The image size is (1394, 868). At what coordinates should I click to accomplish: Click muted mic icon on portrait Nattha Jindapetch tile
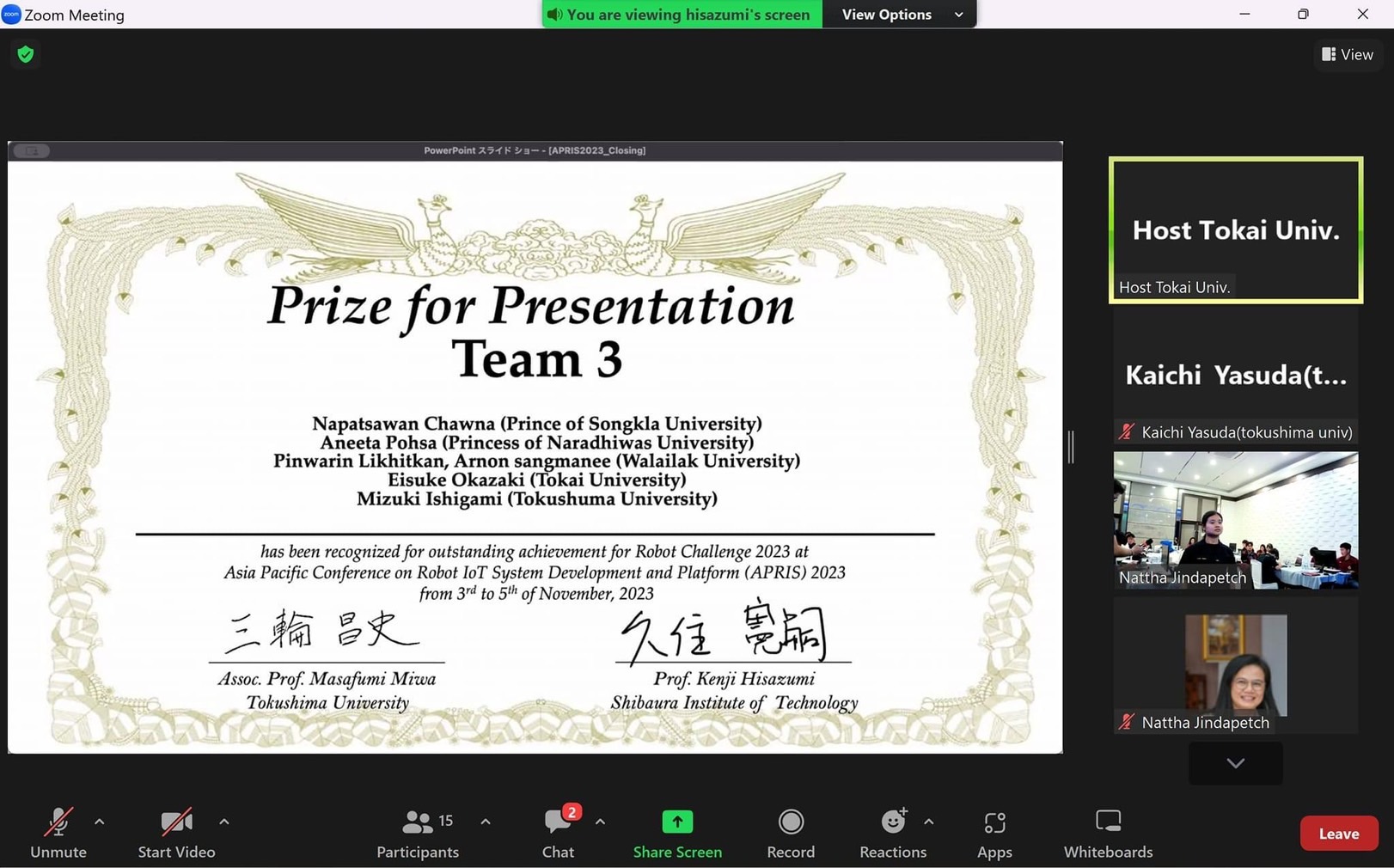click(x=1126, y=723)
